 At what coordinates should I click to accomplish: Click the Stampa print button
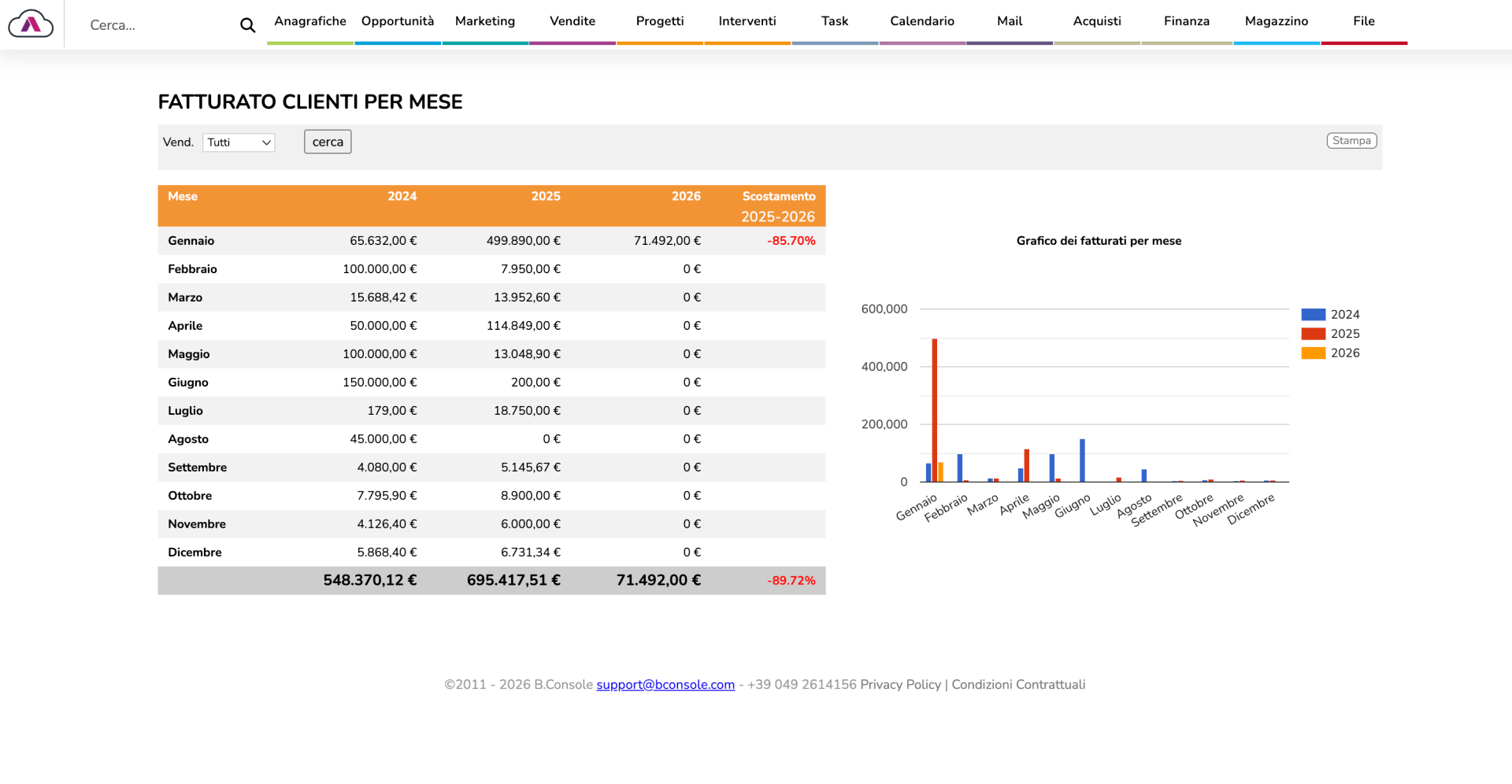pos(1351,141)
